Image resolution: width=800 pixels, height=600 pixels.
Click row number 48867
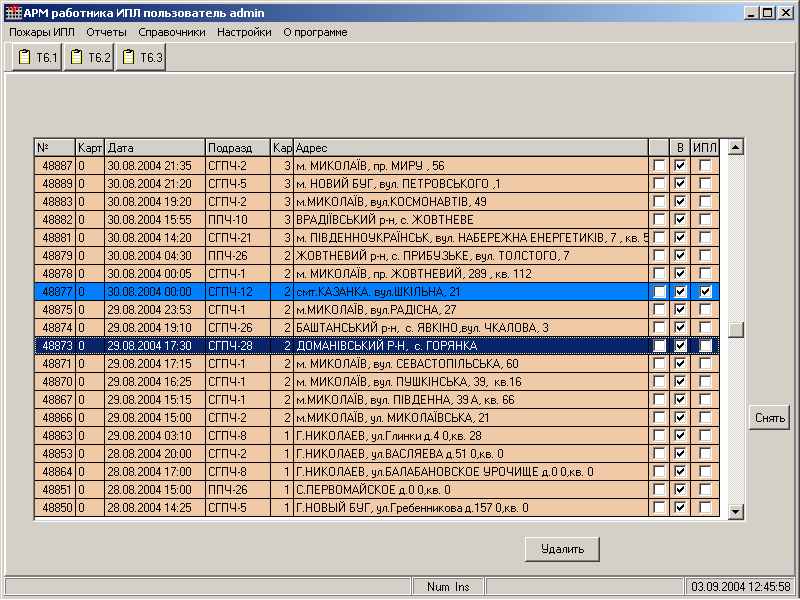(x=57, y=400)
